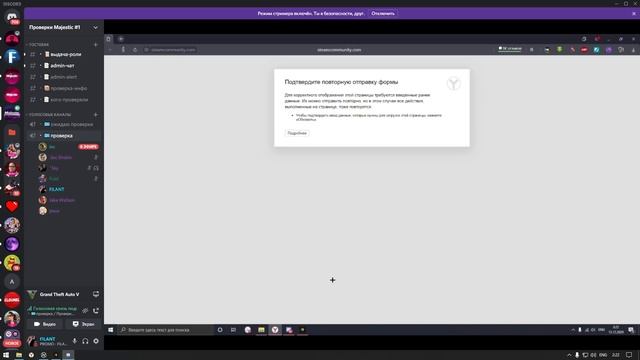
Task: Open the admin-alert text channel
Action: coord(63,77)
